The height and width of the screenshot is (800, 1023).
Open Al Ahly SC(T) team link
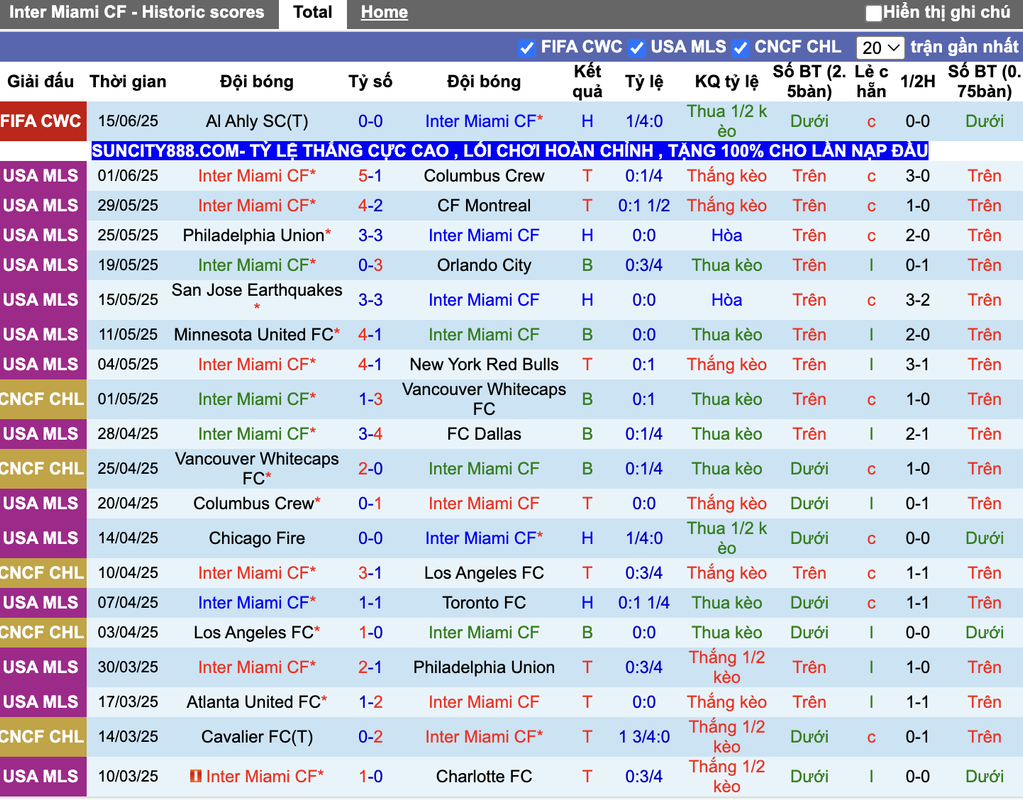(256, 121)
